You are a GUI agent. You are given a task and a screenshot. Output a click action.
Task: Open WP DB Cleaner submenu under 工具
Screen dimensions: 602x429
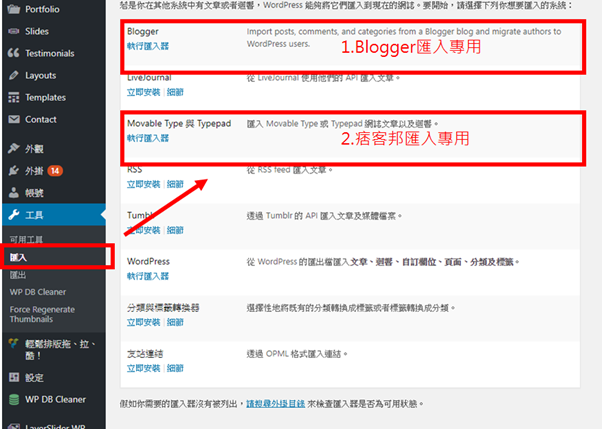38,292
